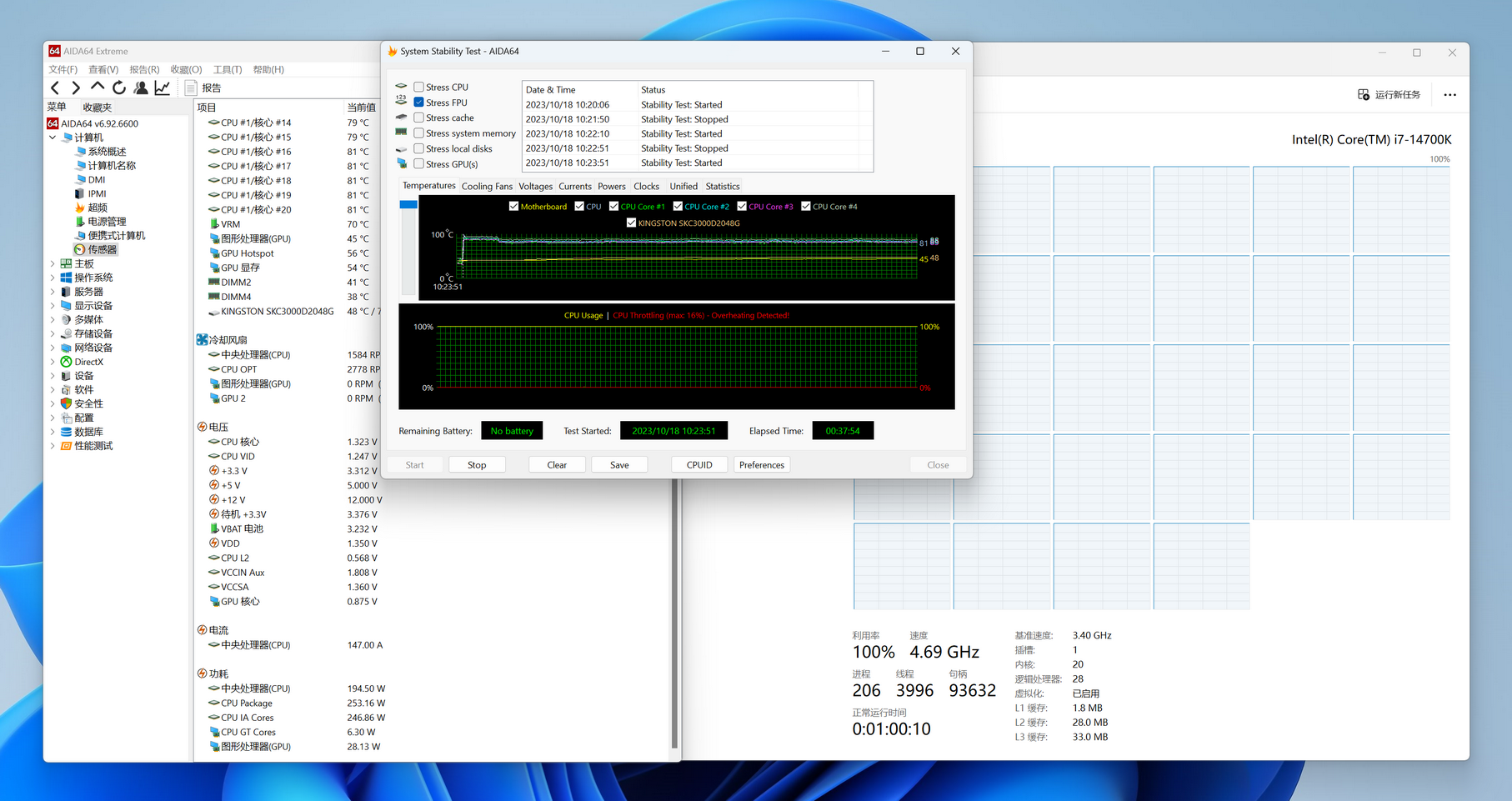Click the 电流 section icon
The image size is (1512, 801).
202,630
